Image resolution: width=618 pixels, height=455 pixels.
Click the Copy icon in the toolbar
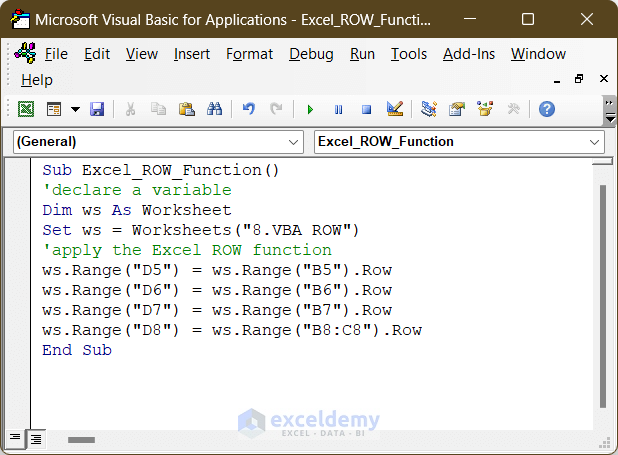coord(158,109)
